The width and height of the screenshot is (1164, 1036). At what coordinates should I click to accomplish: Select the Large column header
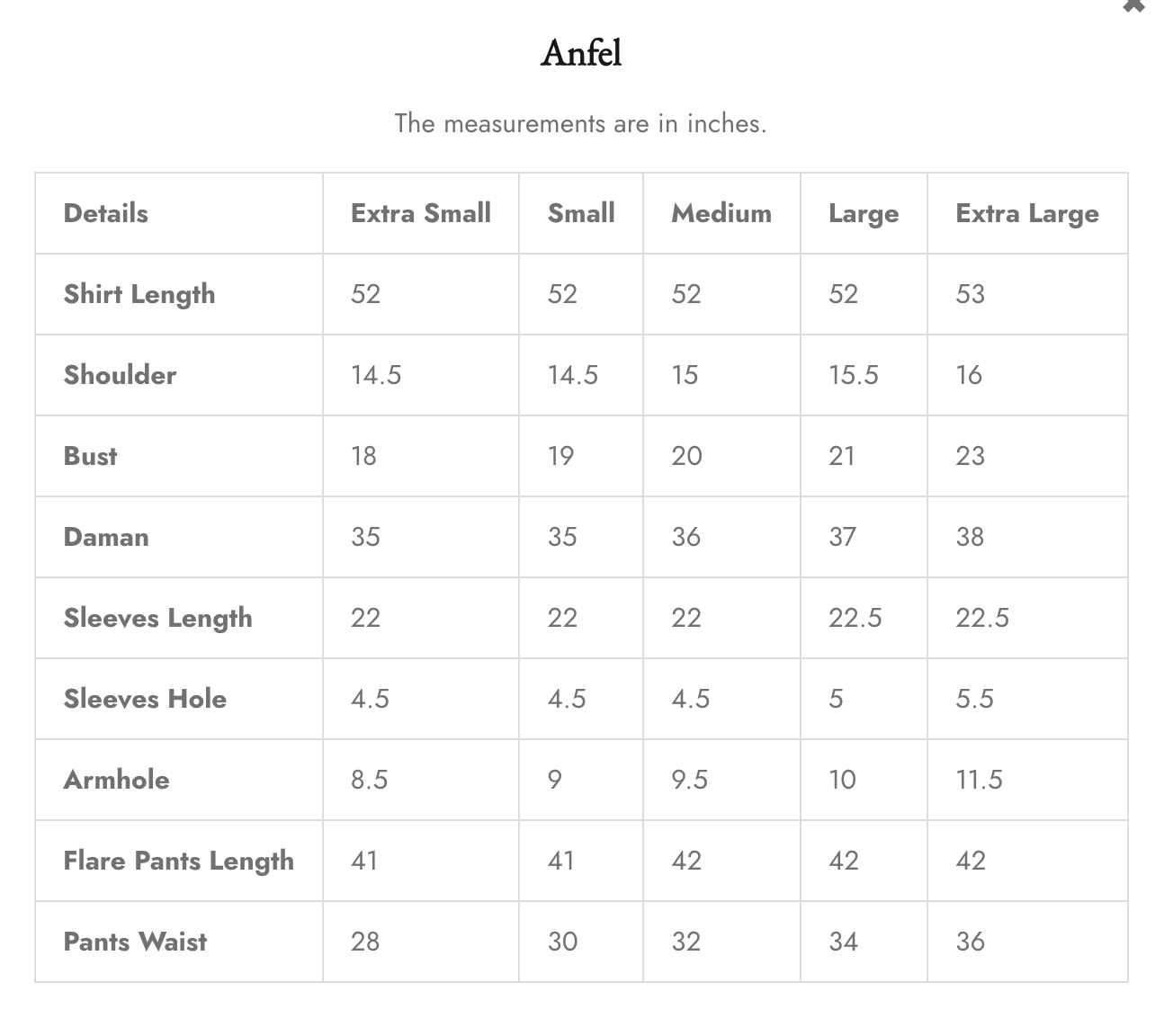864,214
